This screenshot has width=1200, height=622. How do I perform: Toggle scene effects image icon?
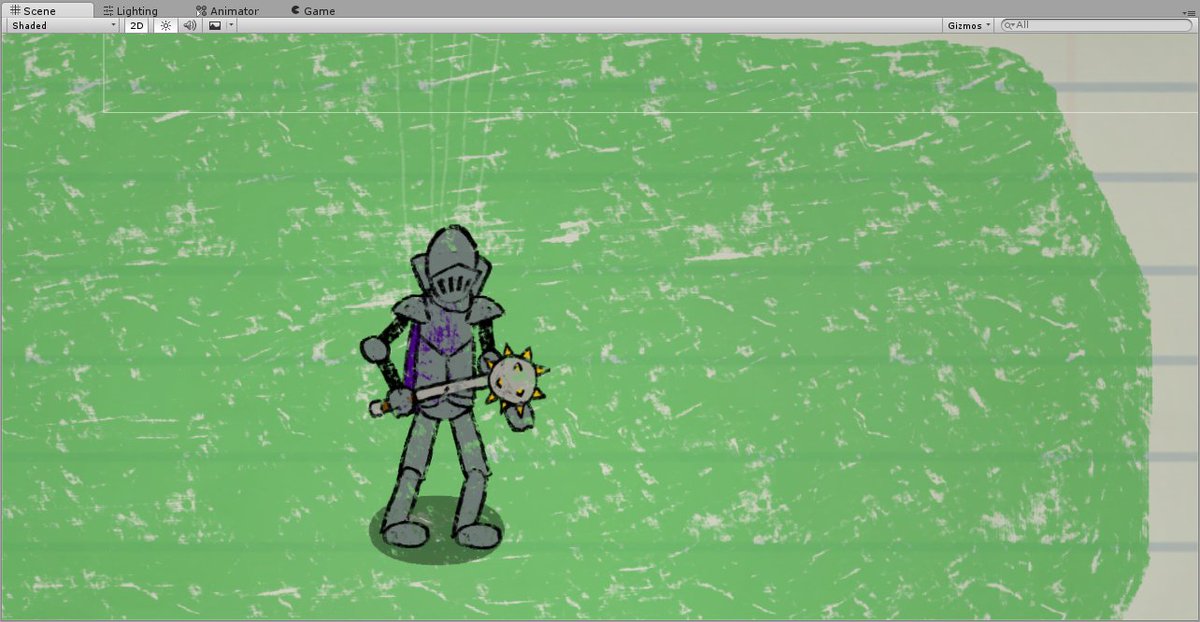[214, 25]
